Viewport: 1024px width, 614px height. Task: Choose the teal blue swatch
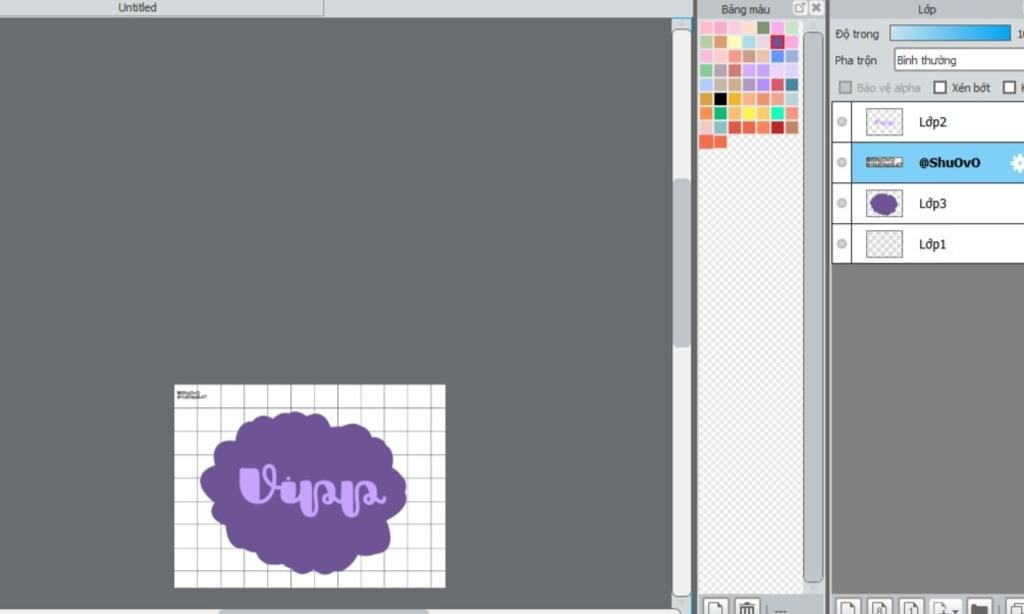pyautogui.click(x=792, y=85)
